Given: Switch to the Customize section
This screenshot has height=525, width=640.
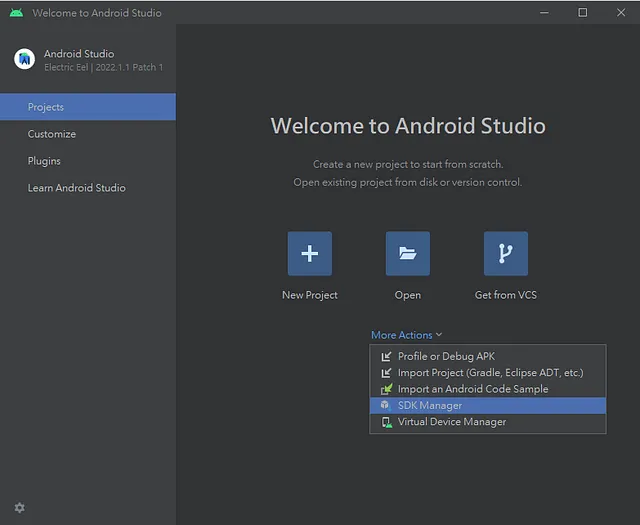Looking at the screenshot, I should pyautogui.click(x=88, y=134).
